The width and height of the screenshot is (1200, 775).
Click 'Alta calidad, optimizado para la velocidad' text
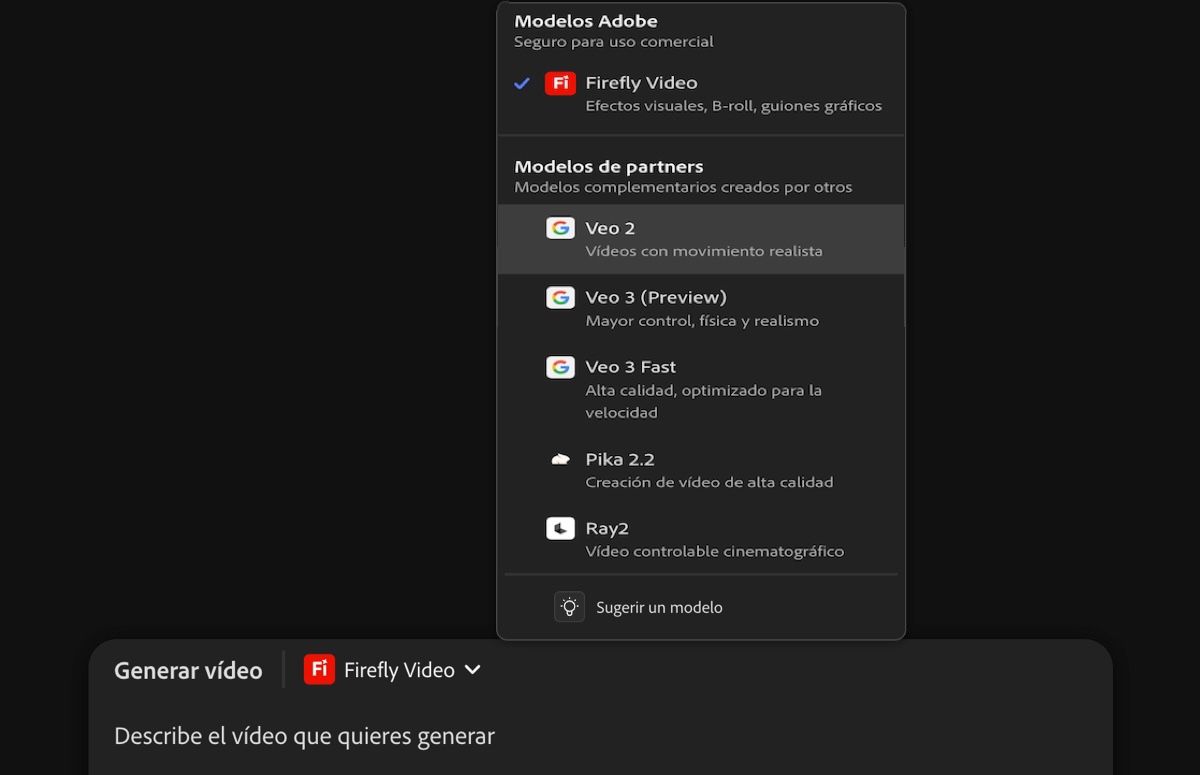(704, 401)
